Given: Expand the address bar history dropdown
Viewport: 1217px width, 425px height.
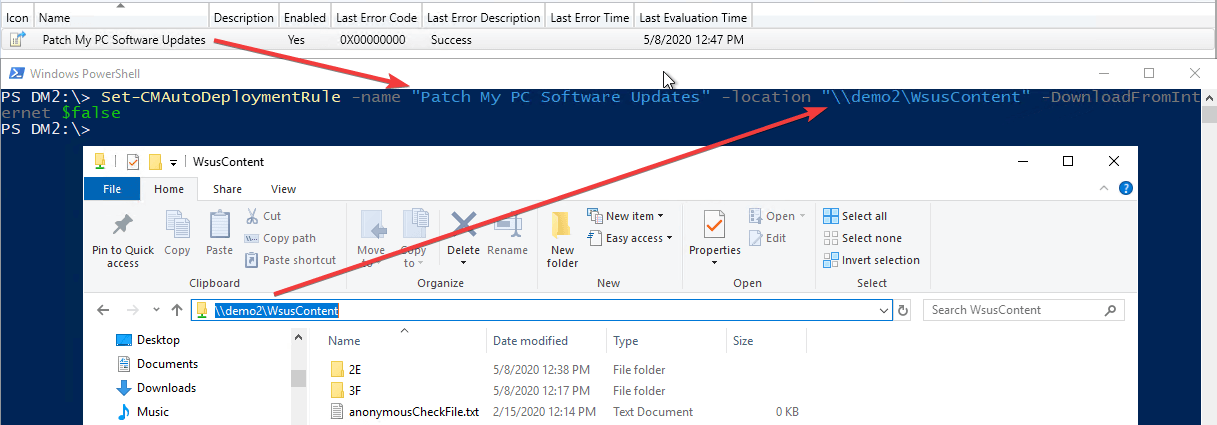Looking at the screenshot, I should pos(883,310).
